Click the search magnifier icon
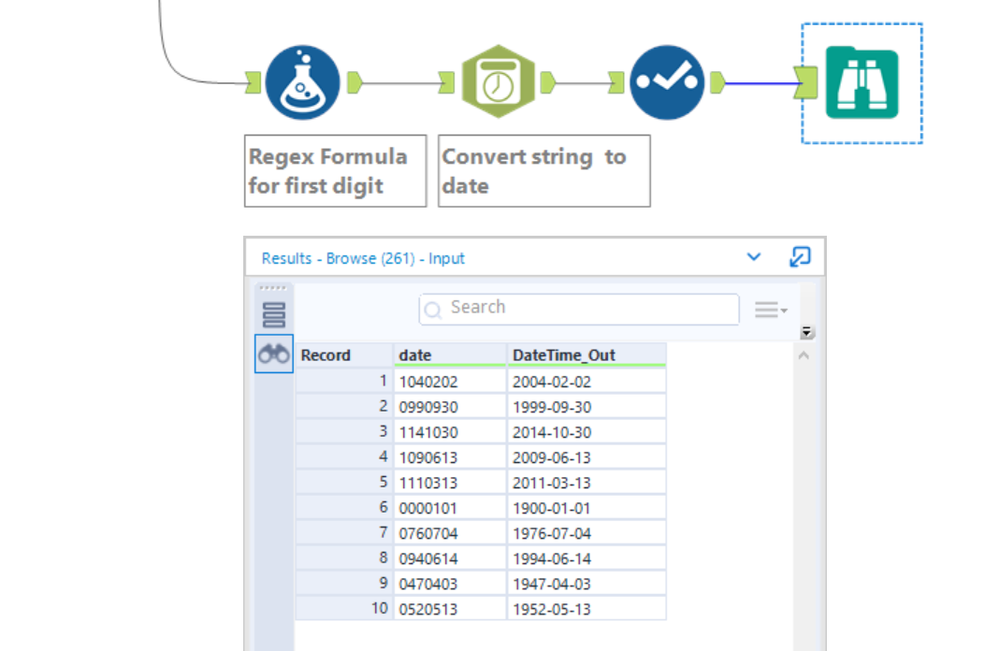999x651 pixels. [433, 310]
